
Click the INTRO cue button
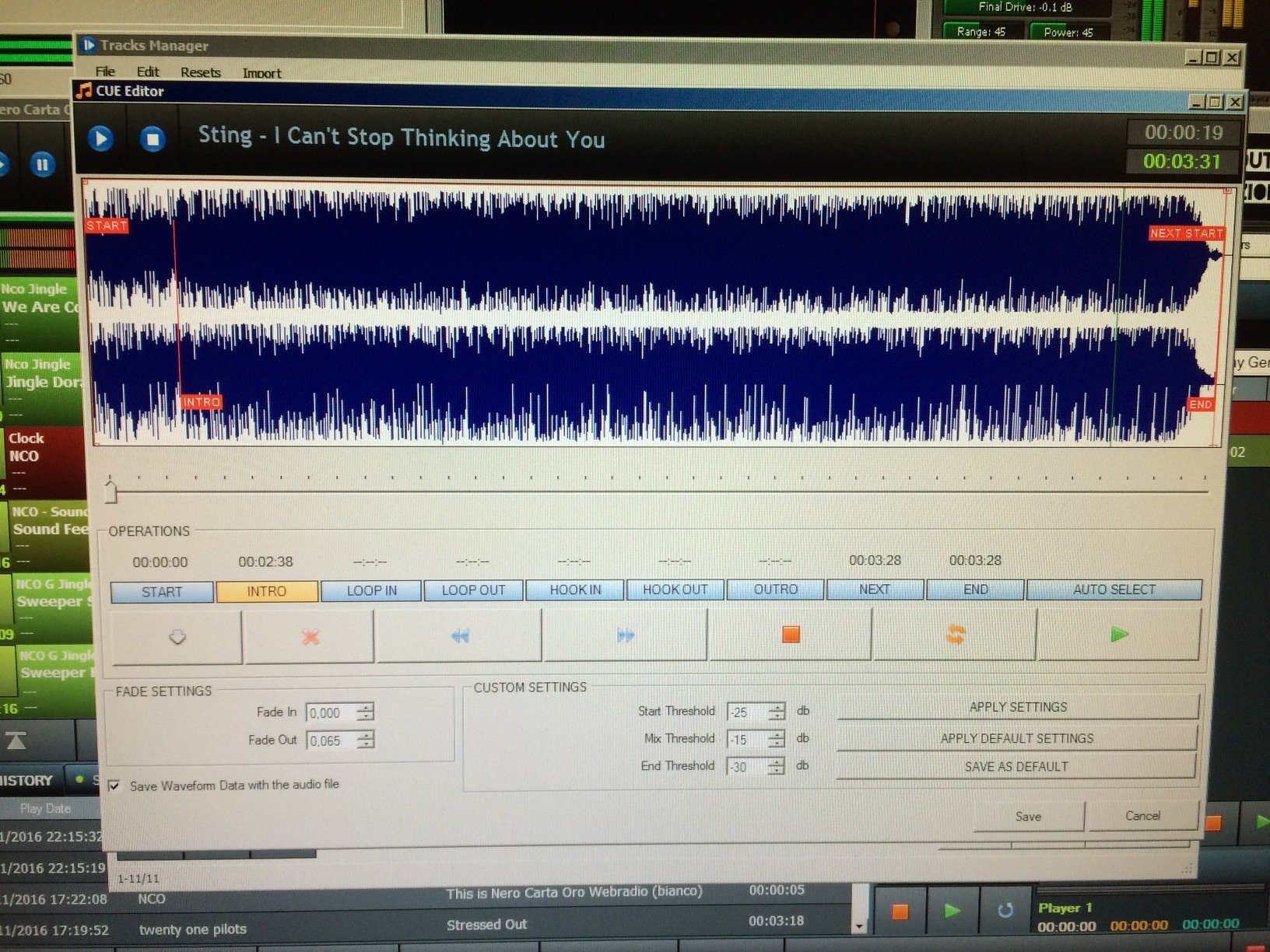[267, 591]
